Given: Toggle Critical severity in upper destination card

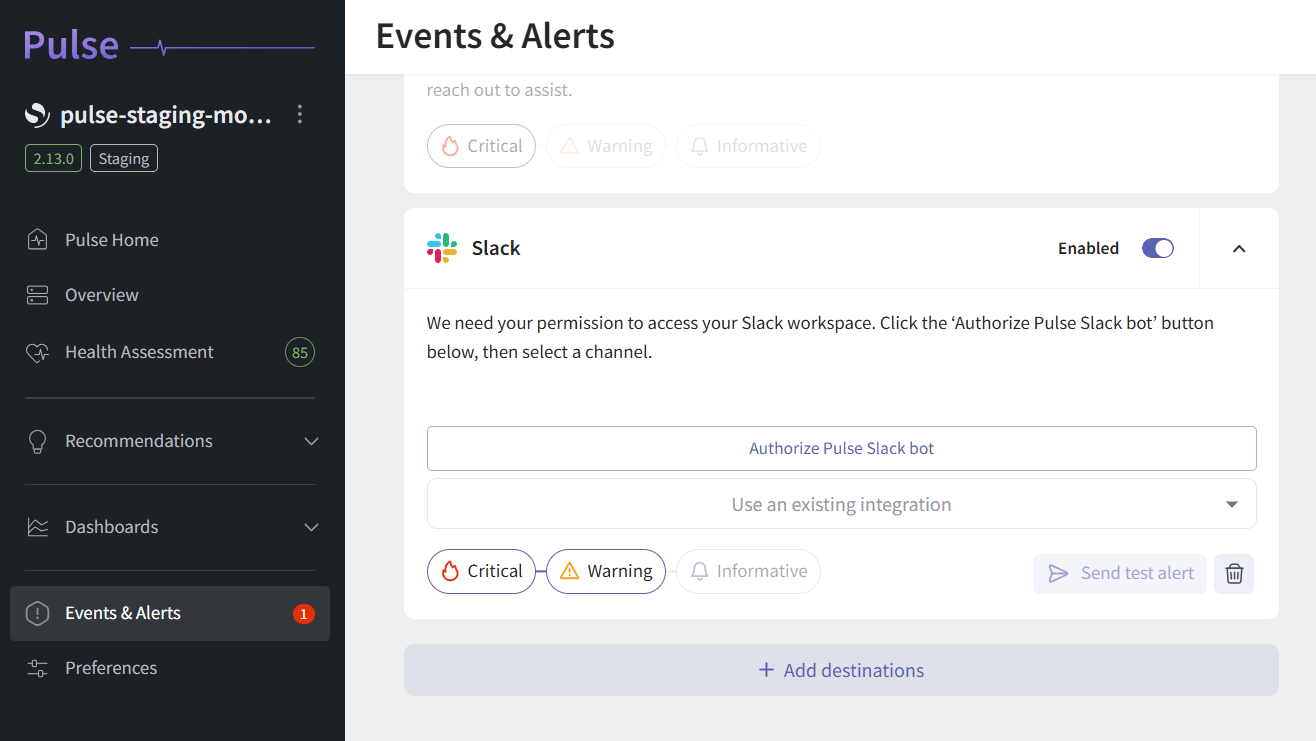Looking at the screenshot, I should [x=481, y=146].
